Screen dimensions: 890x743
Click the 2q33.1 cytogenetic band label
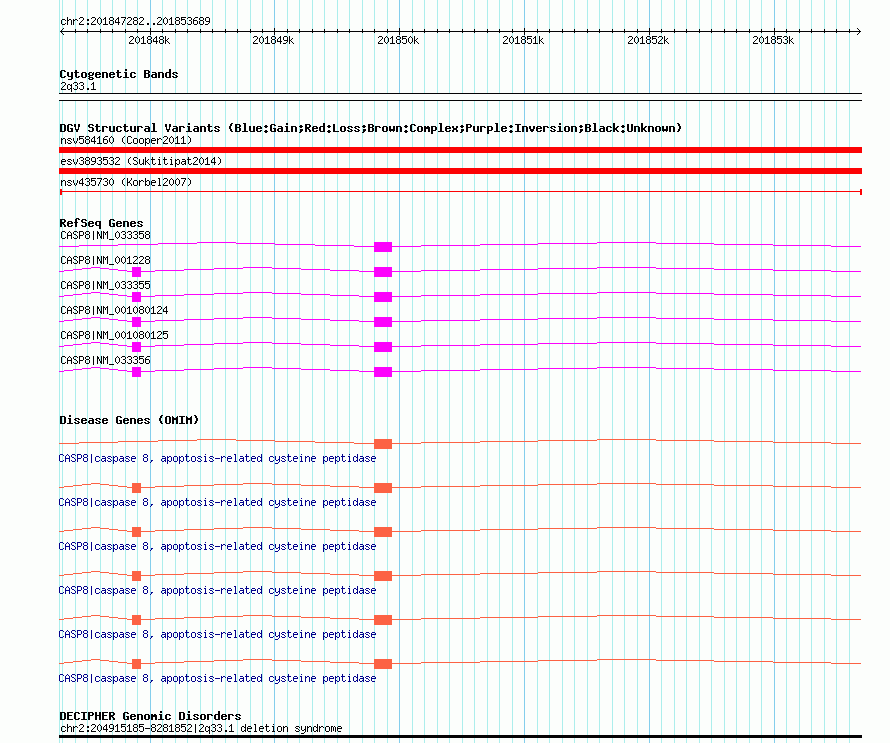click(78, 87)
